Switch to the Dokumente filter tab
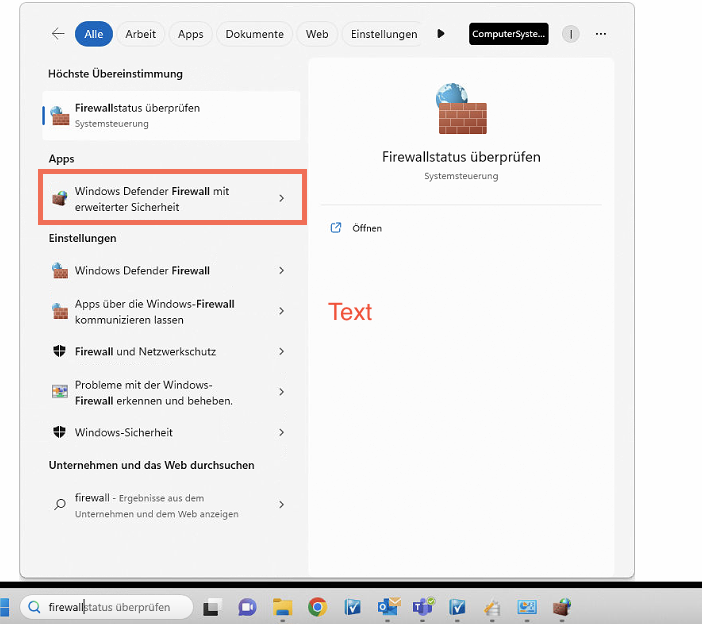Screen dimensions: 702x624 254,34
